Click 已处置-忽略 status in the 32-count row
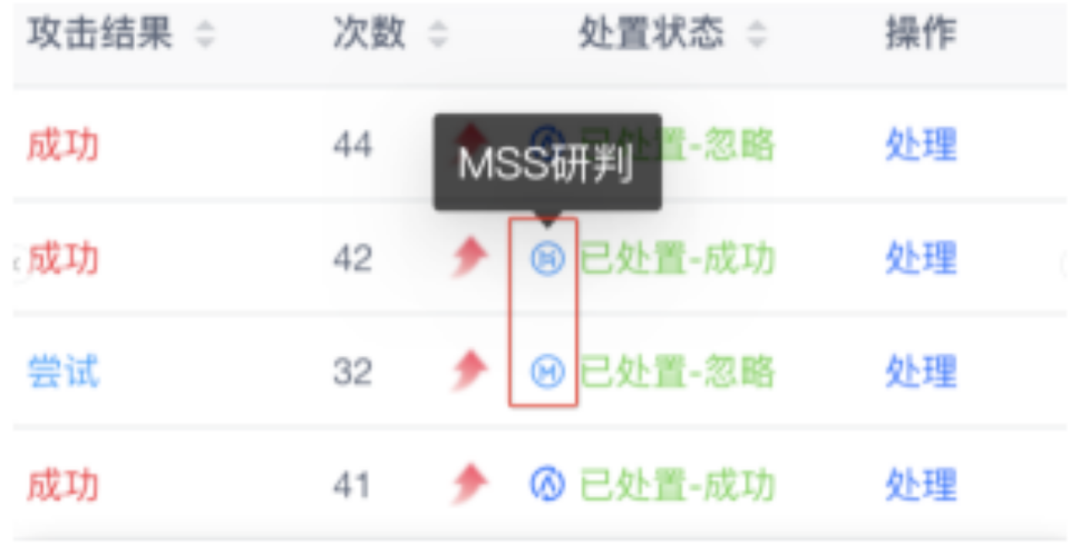Image resolution: width=1080 pixels, height=544 pixels. pyautogui.click(x=677, y=371)
